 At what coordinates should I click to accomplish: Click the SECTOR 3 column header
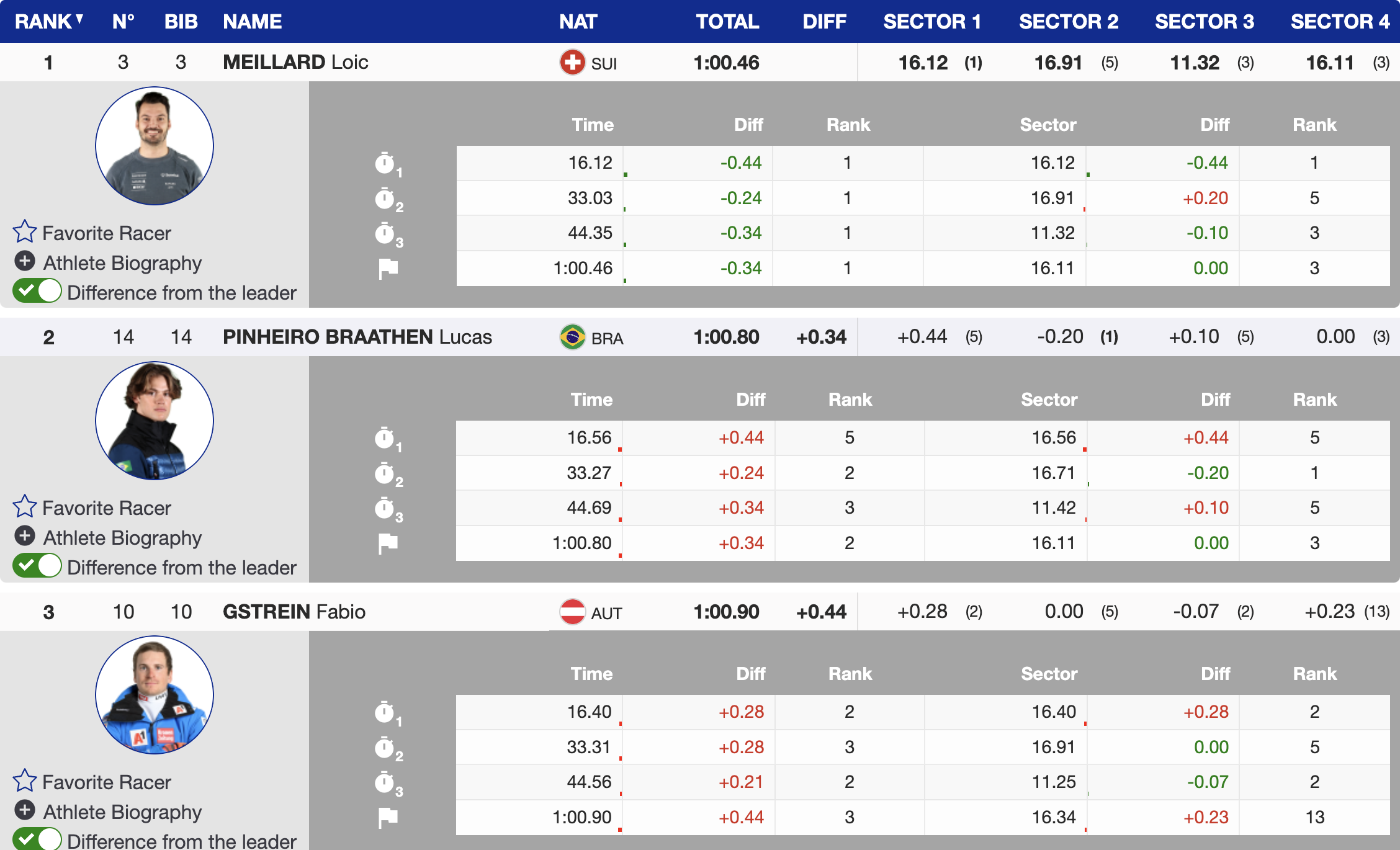coord(1204,22)
